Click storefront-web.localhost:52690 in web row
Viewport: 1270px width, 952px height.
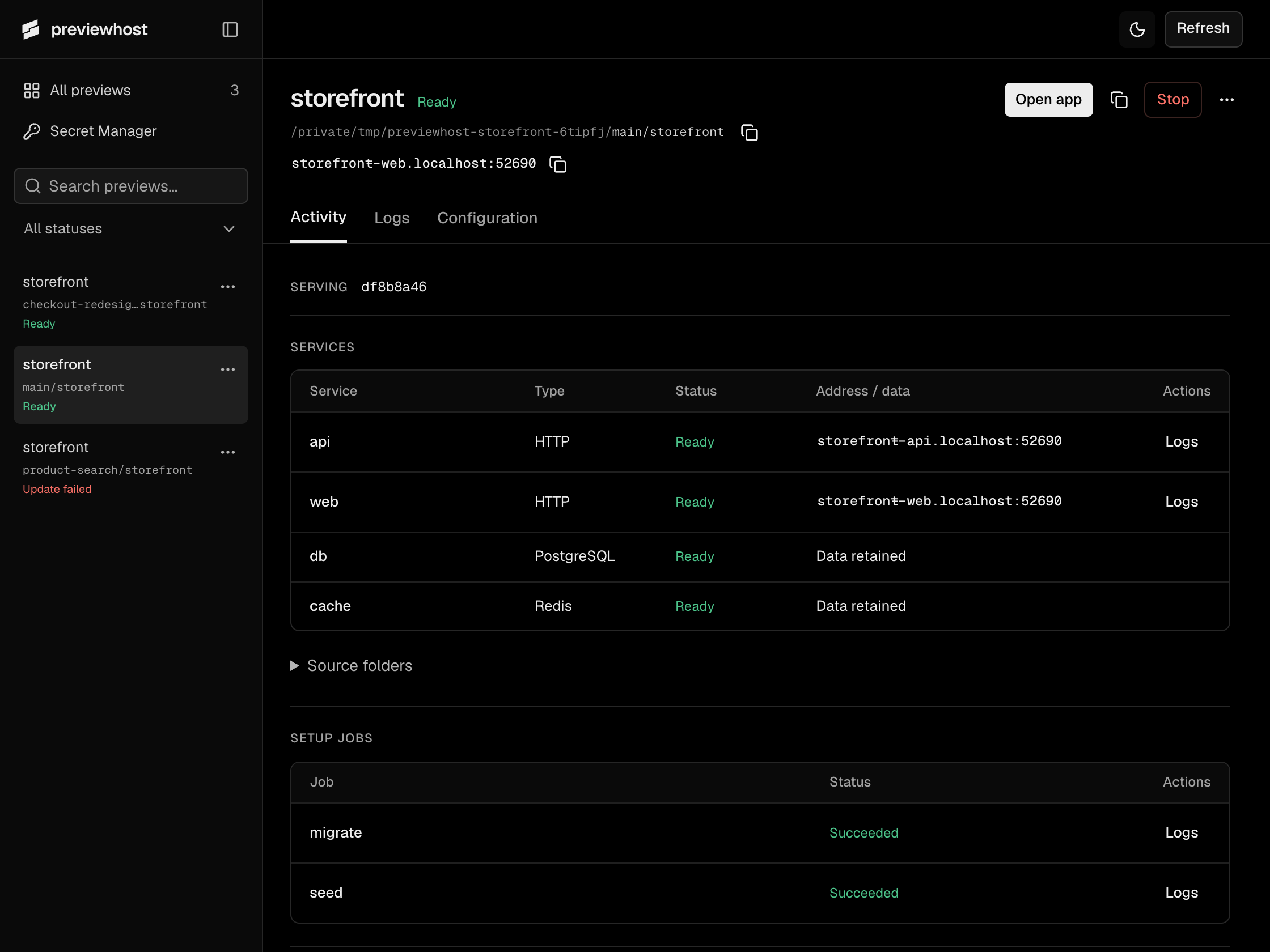pyautogui.click(x=939, y=501)
